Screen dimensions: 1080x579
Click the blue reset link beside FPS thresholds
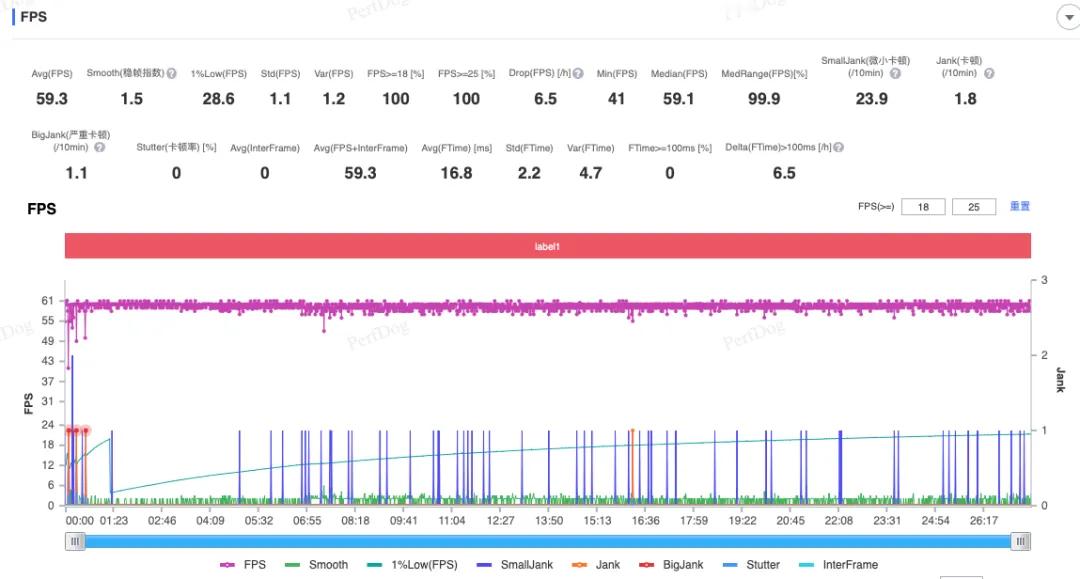[x=1019, y=206]
